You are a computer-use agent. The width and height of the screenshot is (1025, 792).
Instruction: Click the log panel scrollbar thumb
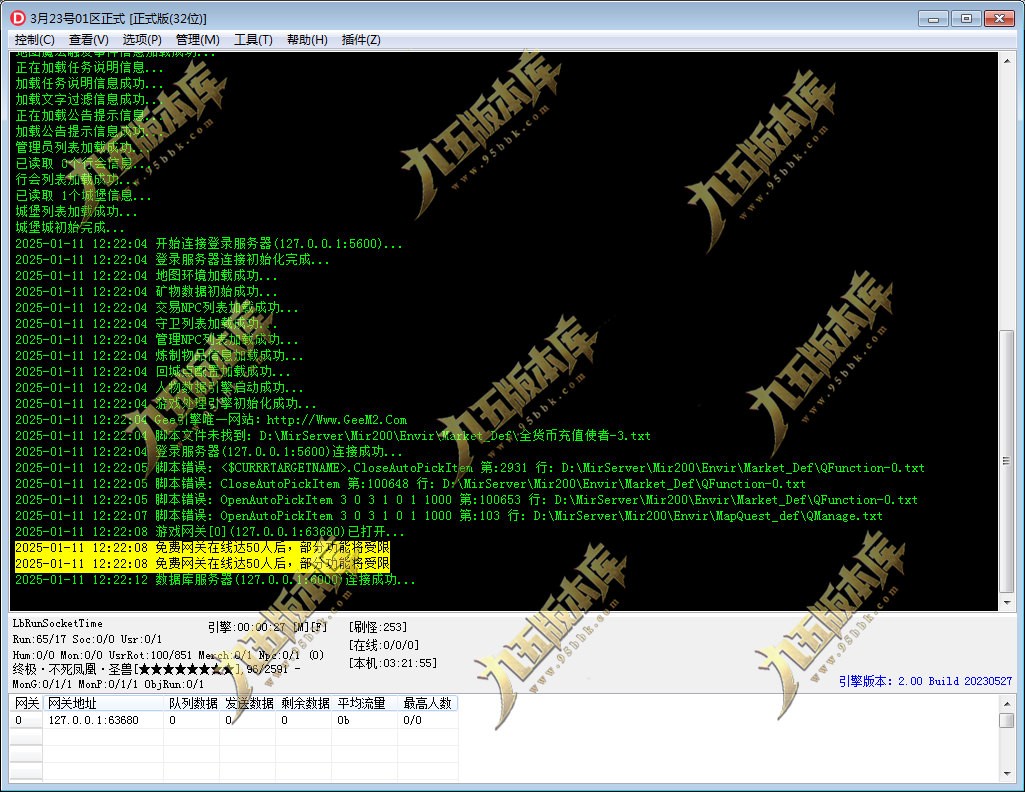click(x=1007, y=461)
